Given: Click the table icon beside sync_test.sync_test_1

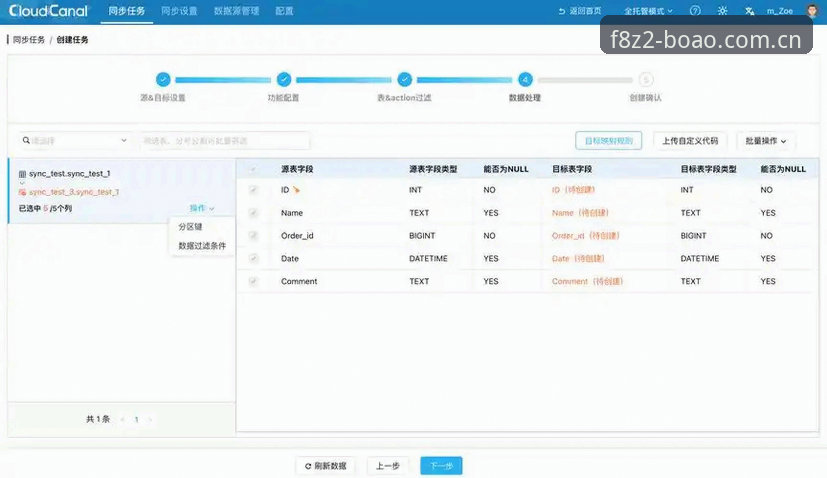Looking at the screenshot, I should pos(22,174).
